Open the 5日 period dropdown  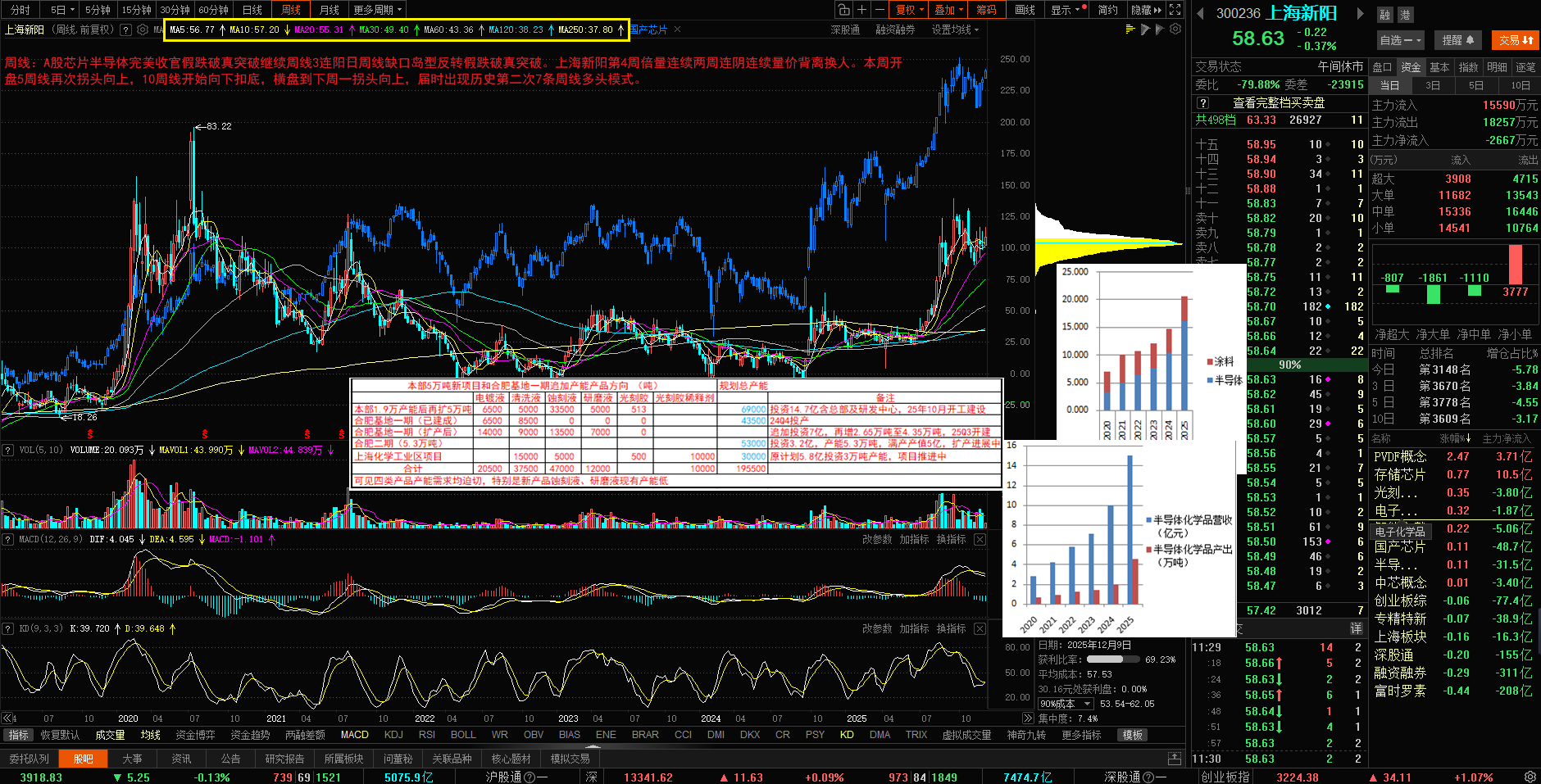[62, 10]
